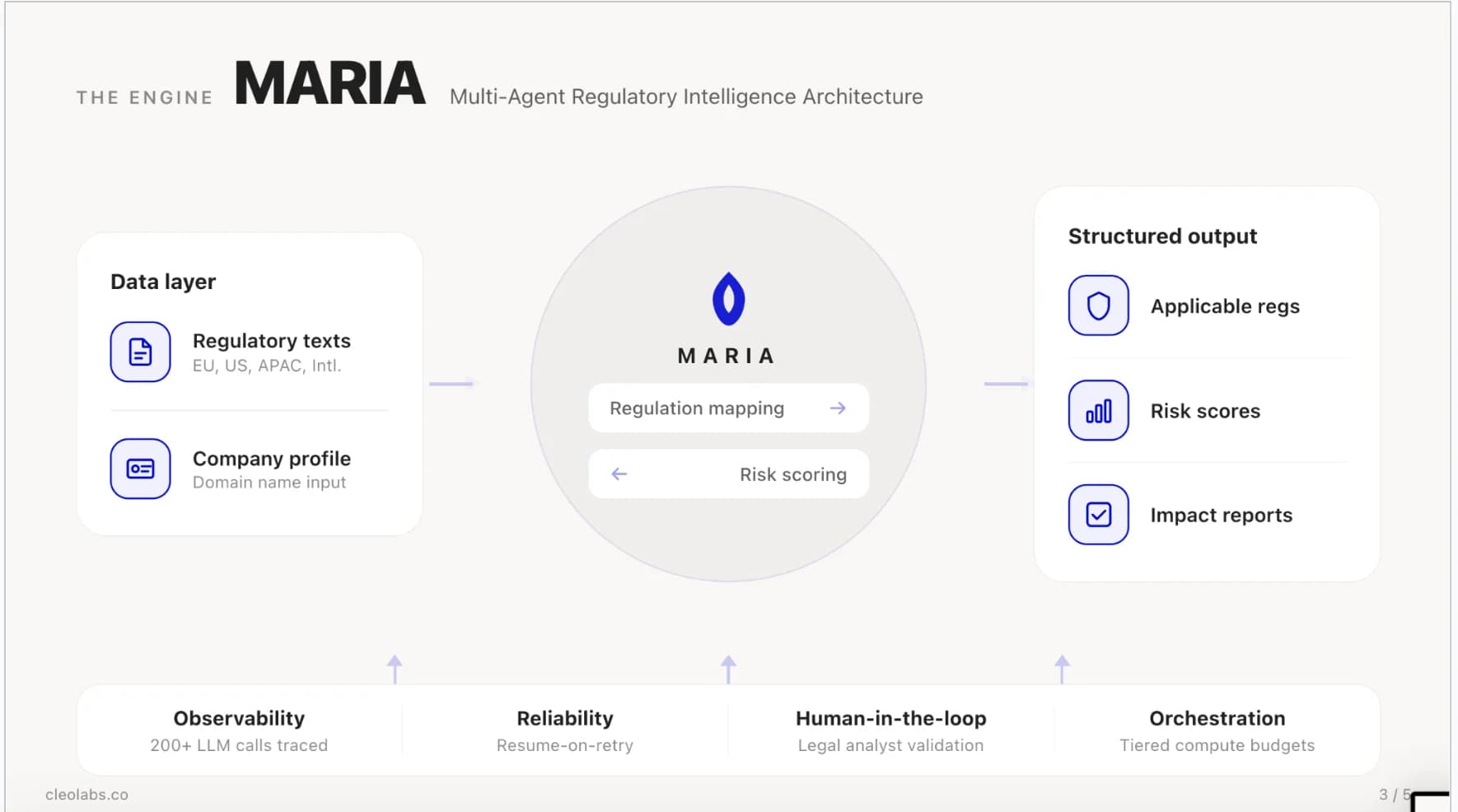Click the arrow leading into Structured output
Viewport: 1458px width, 812px height.
(1006, 383)
